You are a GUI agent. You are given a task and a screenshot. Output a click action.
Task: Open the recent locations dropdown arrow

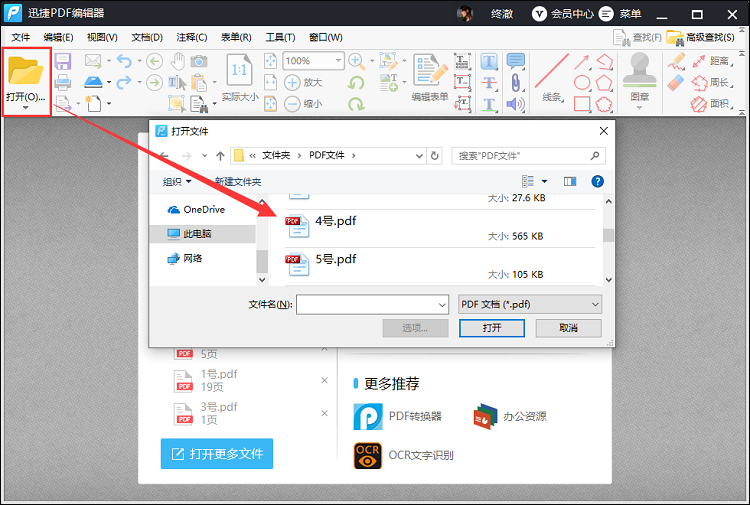pyautogui.click(x=205, y=156)
